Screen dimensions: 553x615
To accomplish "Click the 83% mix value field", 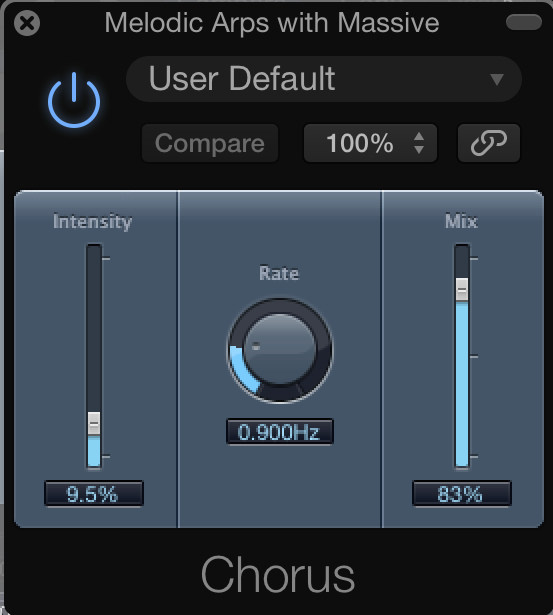I will 462,493.
